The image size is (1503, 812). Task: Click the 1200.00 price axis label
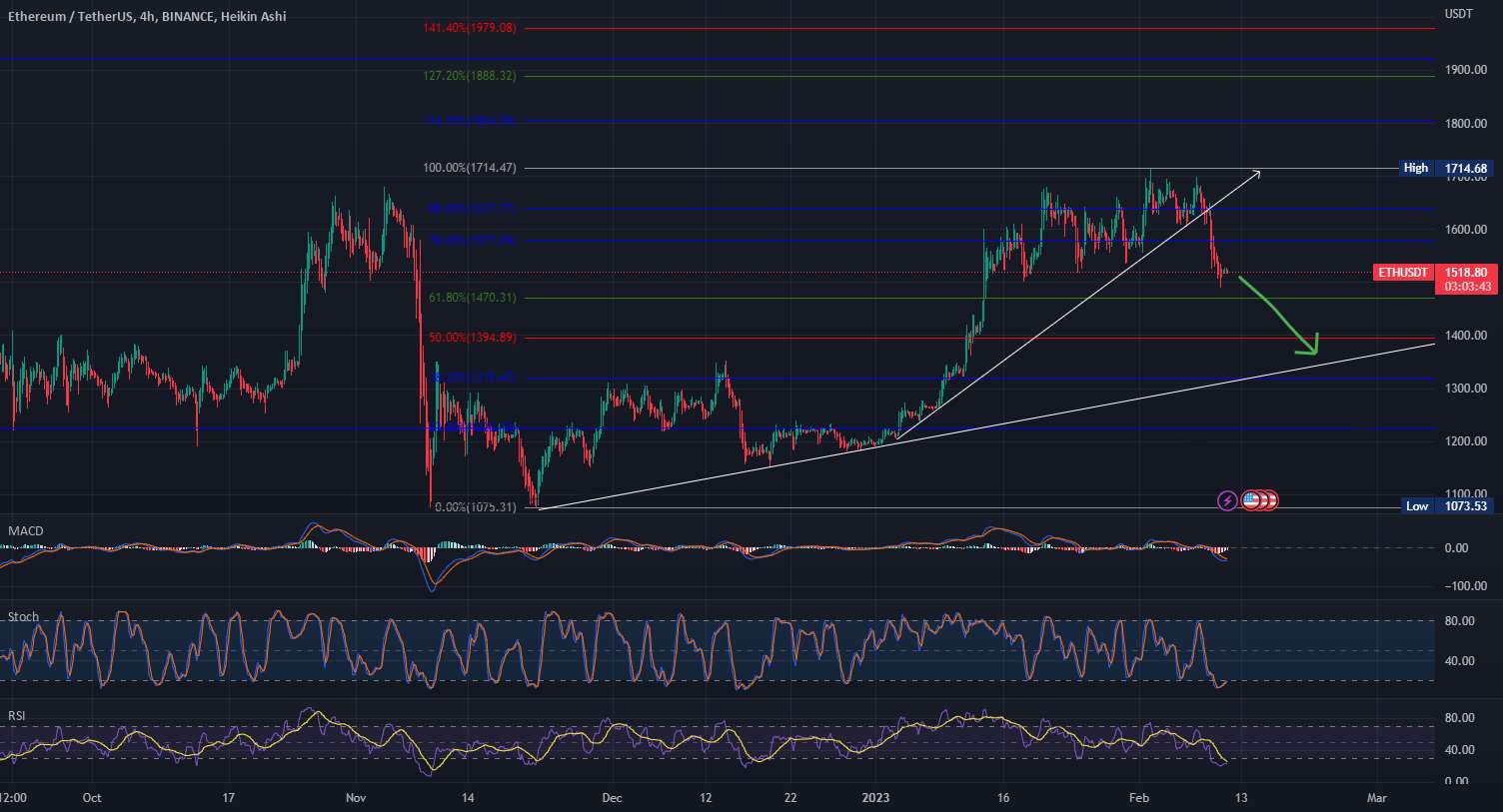click(x=1465, y=441)
